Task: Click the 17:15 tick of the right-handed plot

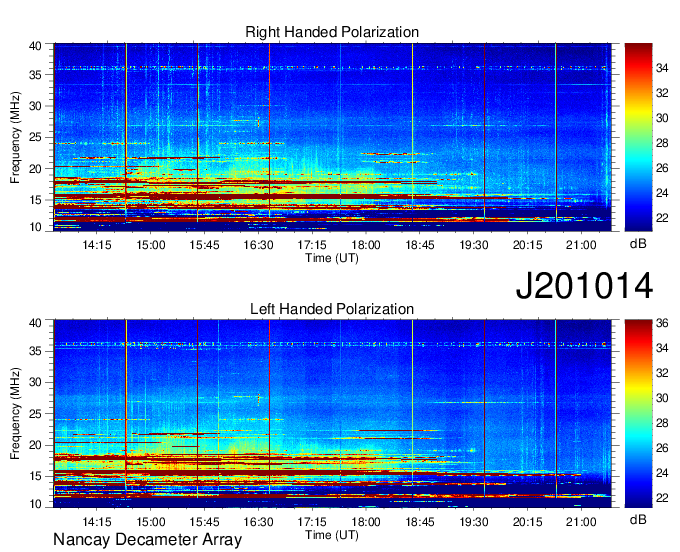Action: (312, 245)
